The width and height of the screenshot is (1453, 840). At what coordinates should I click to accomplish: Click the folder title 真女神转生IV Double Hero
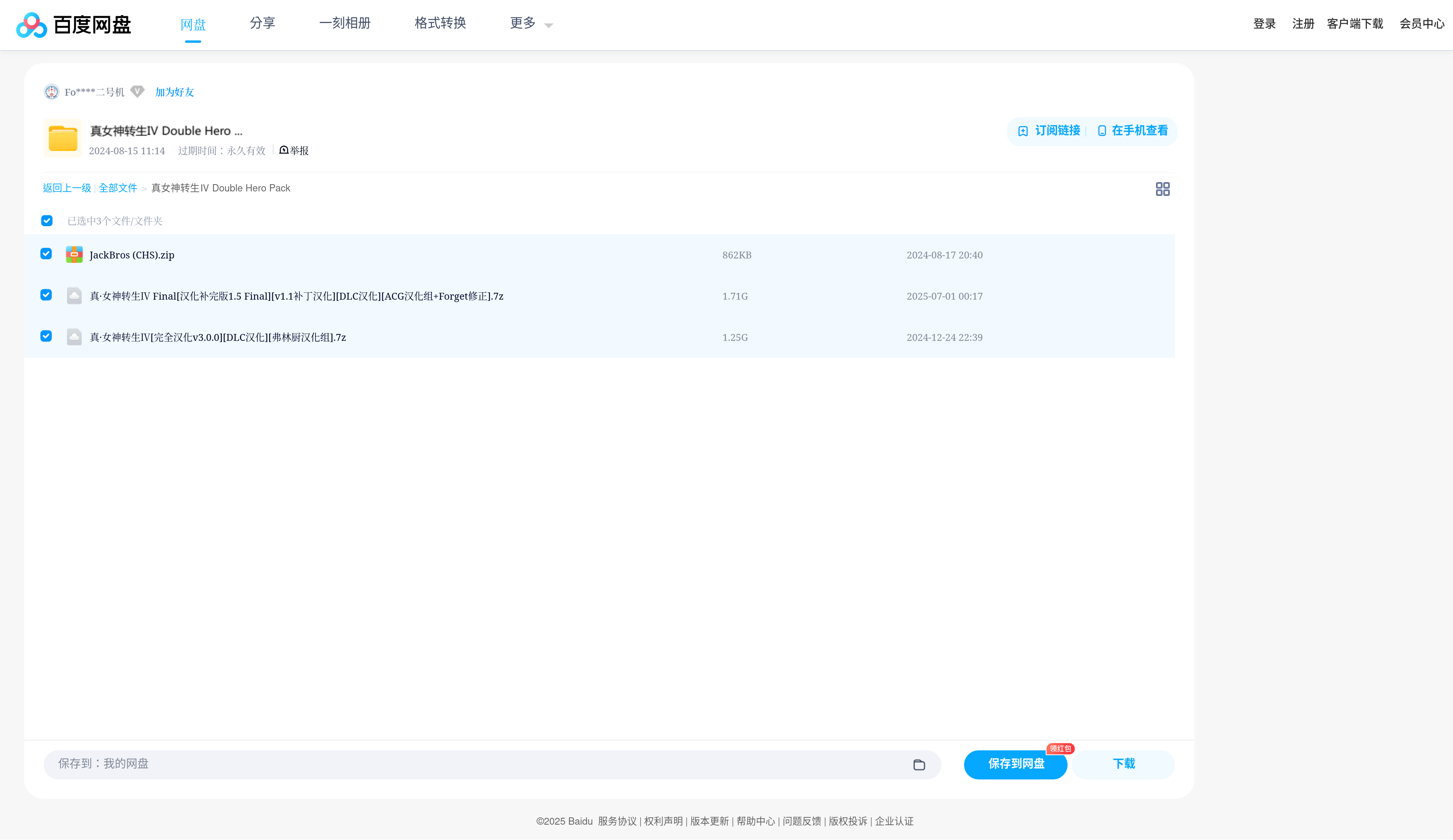coord(166,131)
